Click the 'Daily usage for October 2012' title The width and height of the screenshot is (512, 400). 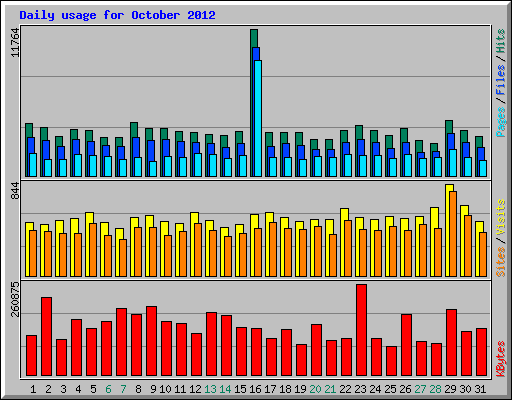tap(117, 15)
